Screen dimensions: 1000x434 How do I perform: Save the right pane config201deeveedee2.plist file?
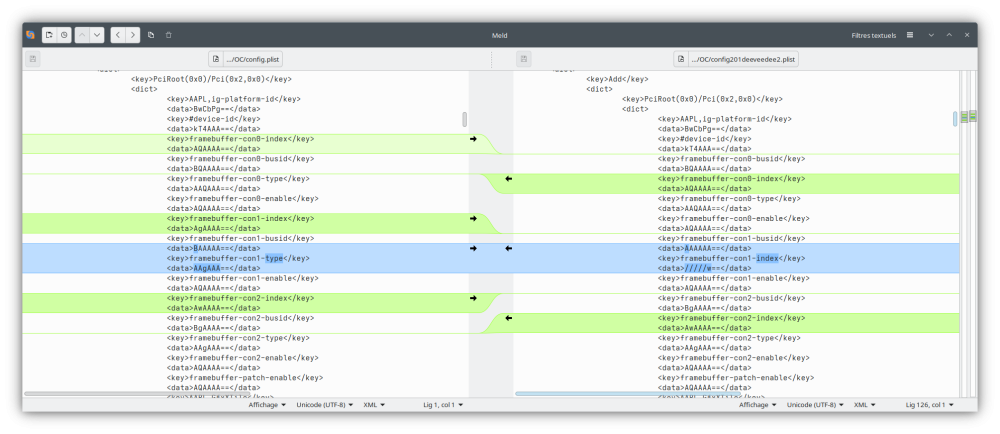[524, 59]
